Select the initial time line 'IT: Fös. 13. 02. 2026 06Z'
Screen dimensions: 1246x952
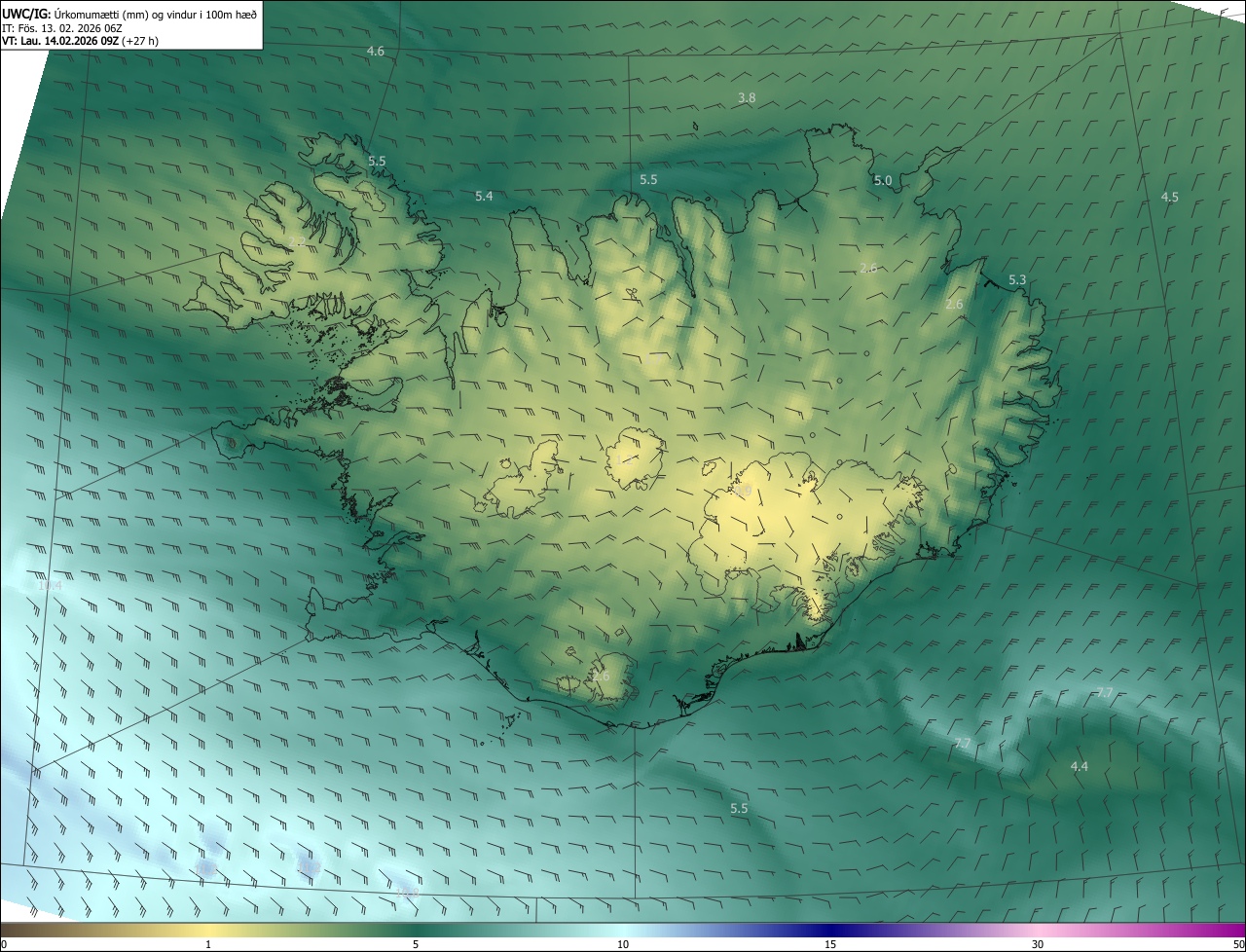tap(62, 27)
